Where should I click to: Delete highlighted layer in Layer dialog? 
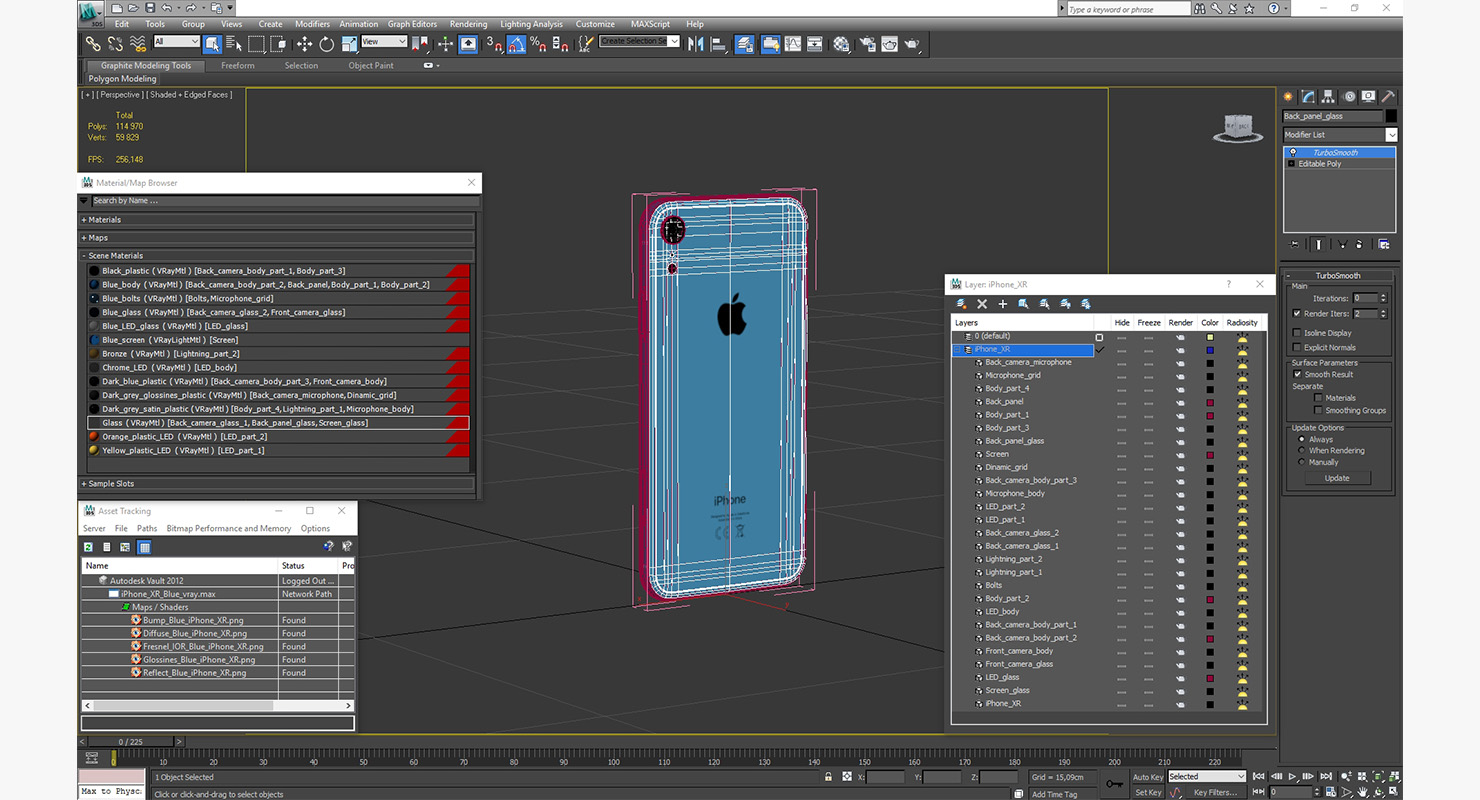click(982, 304)
